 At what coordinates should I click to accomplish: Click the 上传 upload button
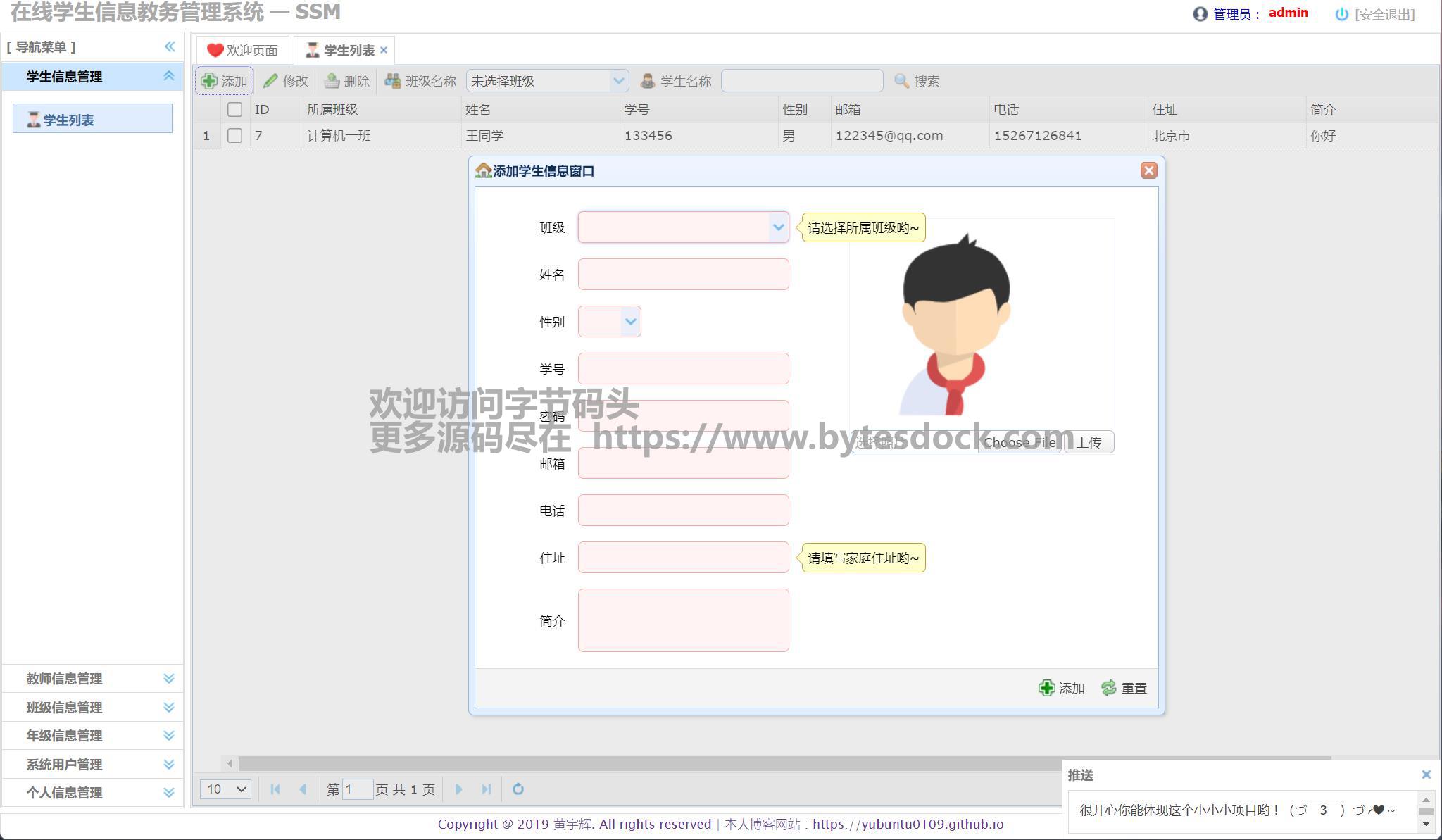(x=1089, y=442)
